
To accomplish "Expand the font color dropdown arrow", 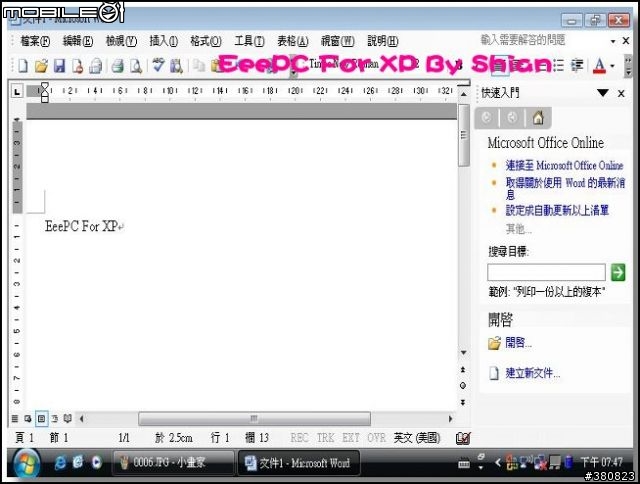I will [612, 66].
